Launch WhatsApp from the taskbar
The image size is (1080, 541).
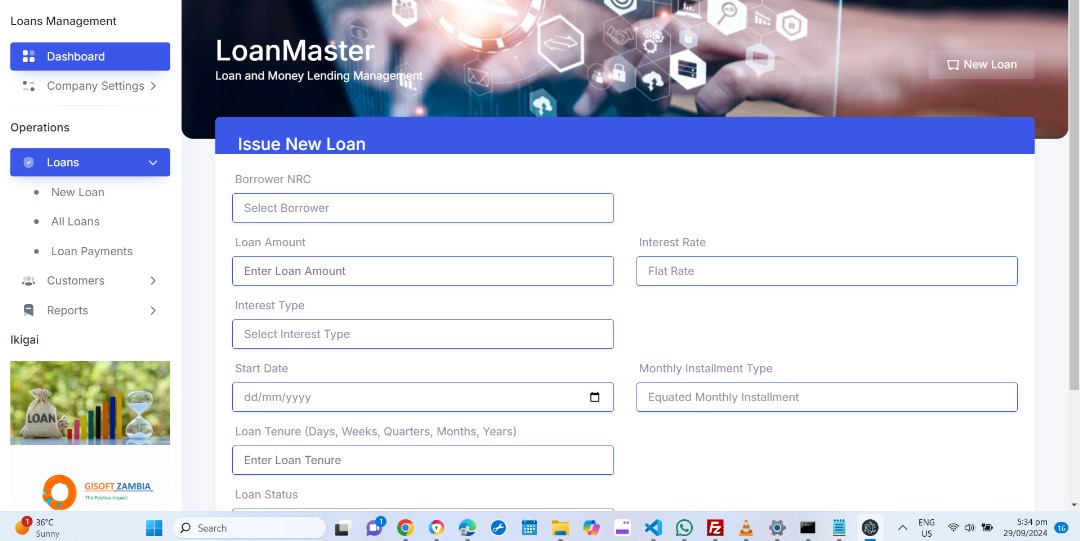[x=684, y=528]
